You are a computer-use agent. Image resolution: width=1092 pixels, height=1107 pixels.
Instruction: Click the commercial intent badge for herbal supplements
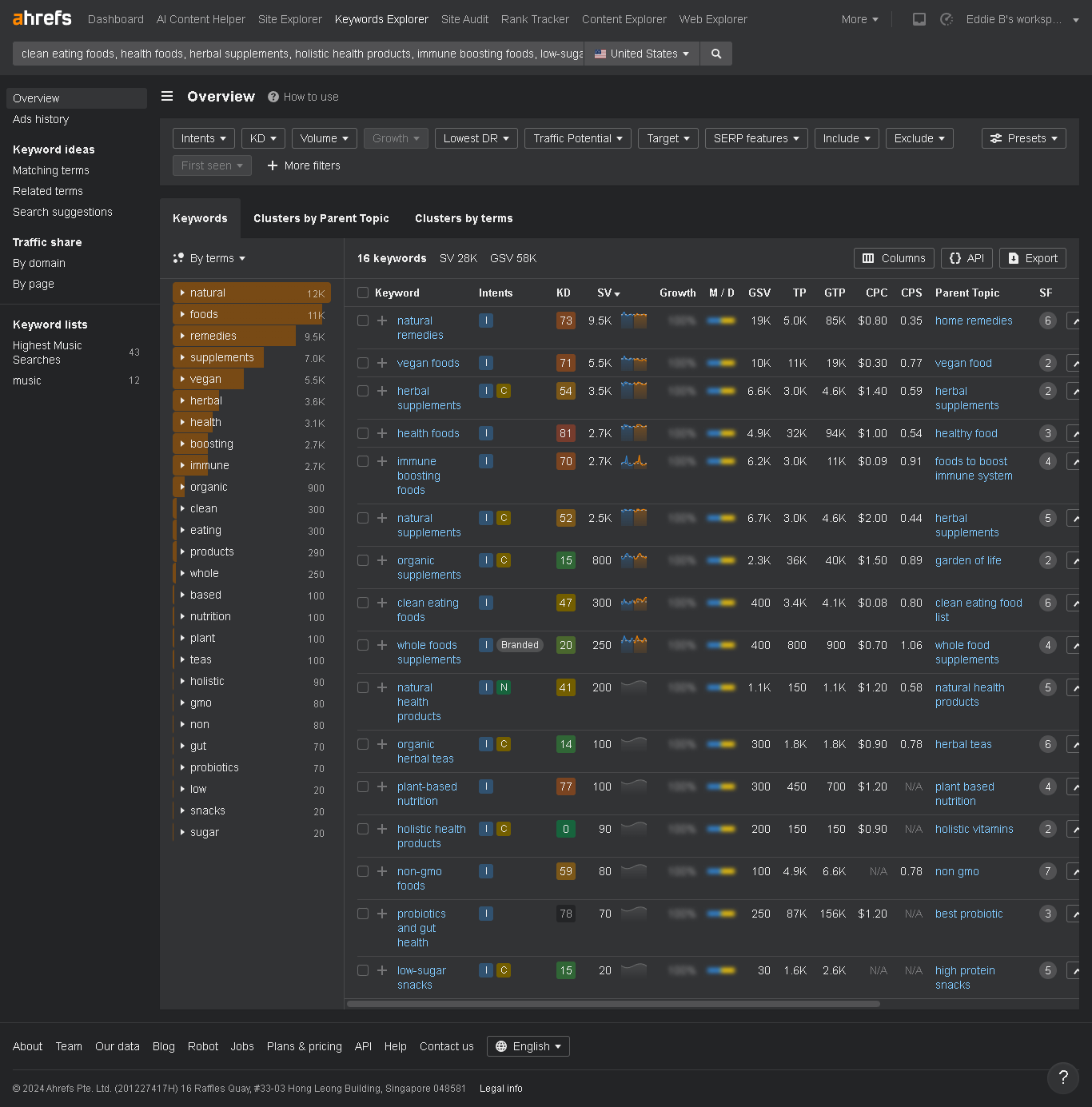504,391
